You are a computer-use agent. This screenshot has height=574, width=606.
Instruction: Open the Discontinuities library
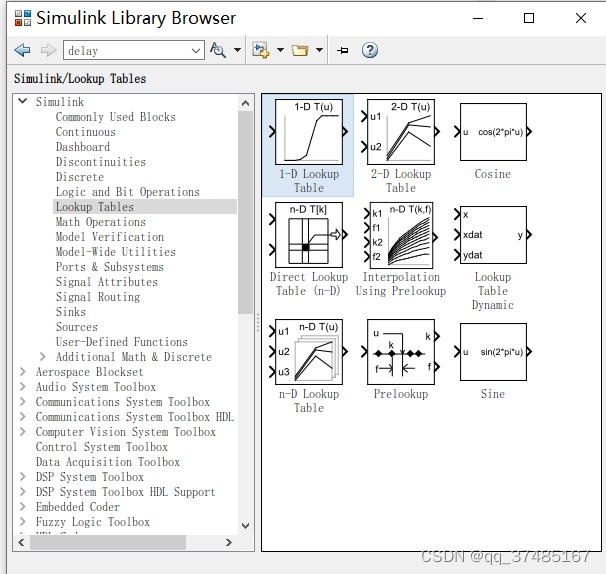(100, 162)
